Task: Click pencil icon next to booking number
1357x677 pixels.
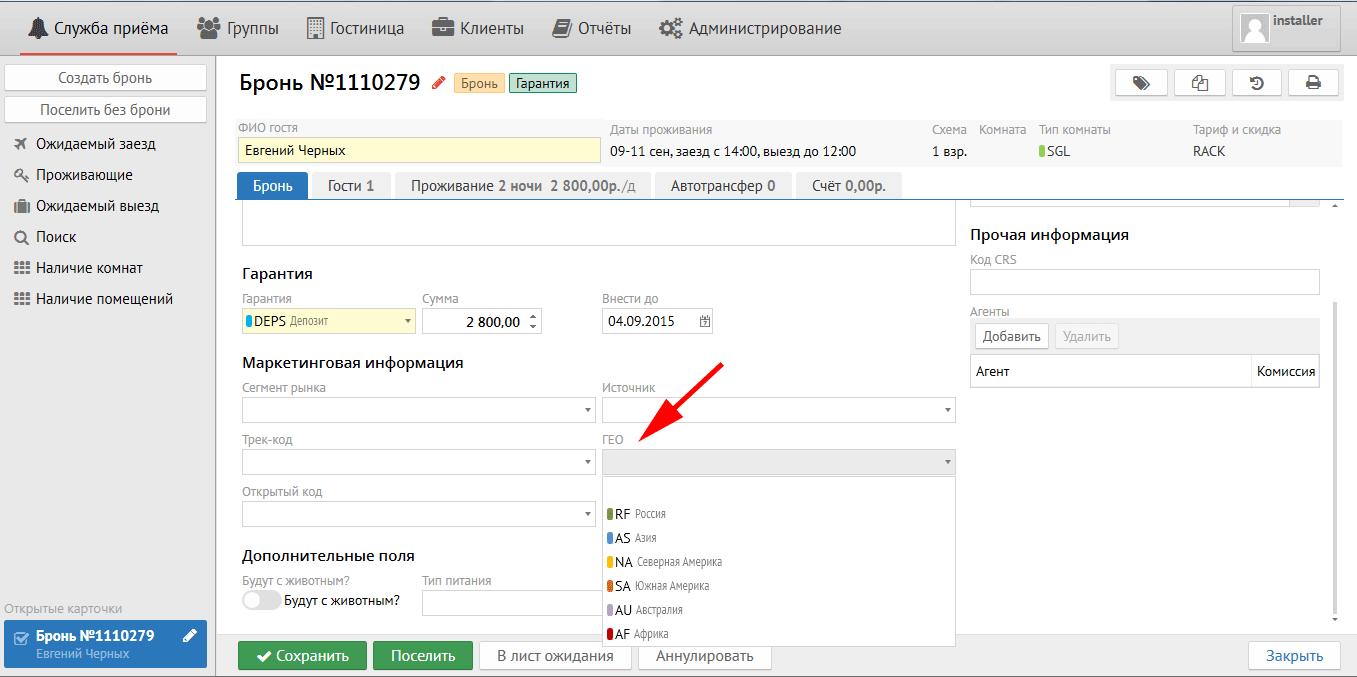Action: (438, 83)
